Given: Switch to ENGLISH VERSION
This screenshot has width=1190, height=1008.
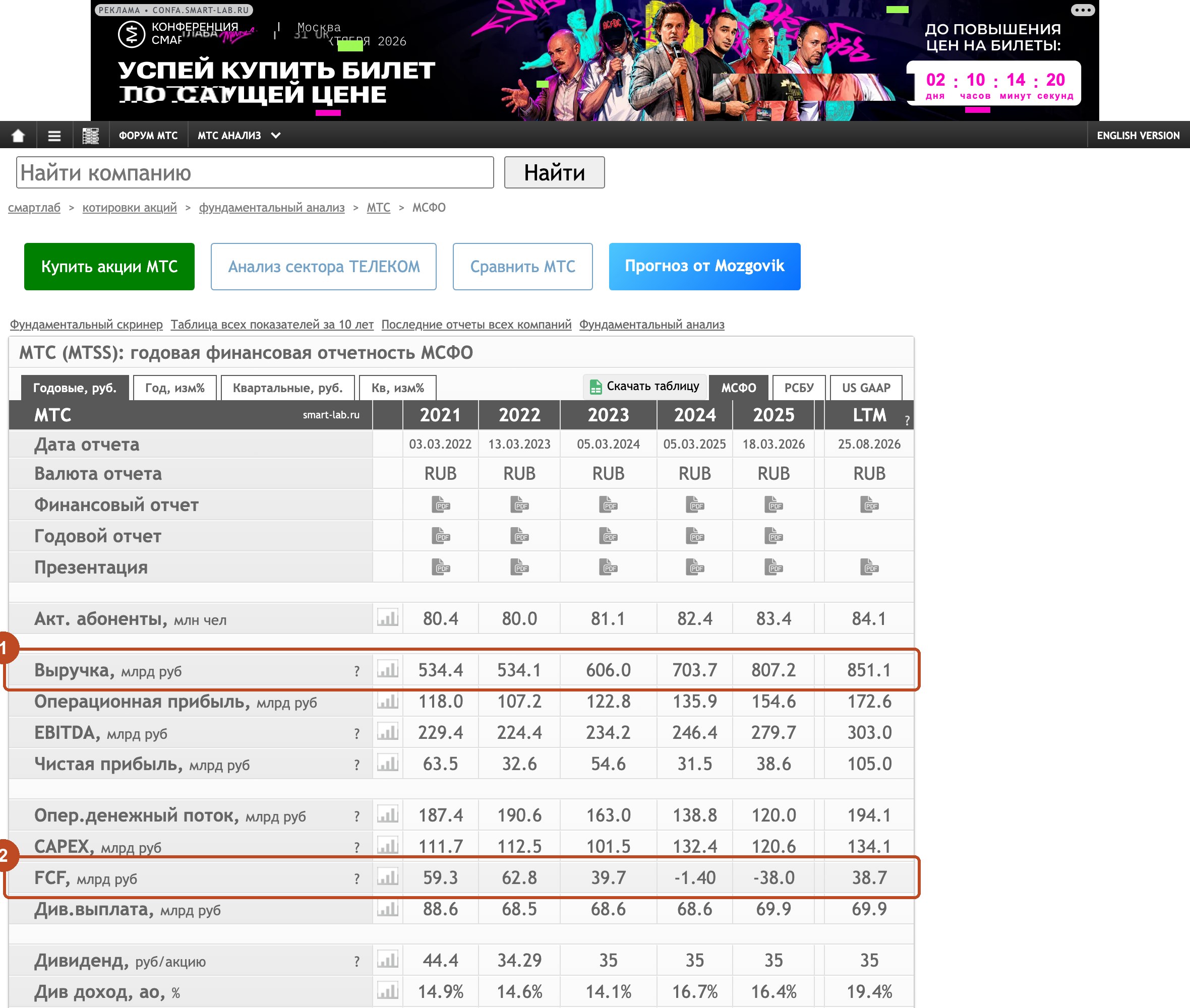Looking at the screenshot, I should (1138, 136).
